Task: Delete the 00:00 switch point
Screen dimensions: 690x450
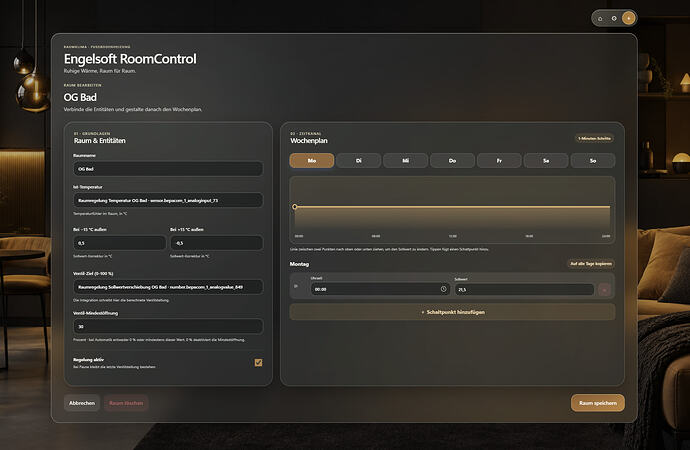Action: point(604,289)
